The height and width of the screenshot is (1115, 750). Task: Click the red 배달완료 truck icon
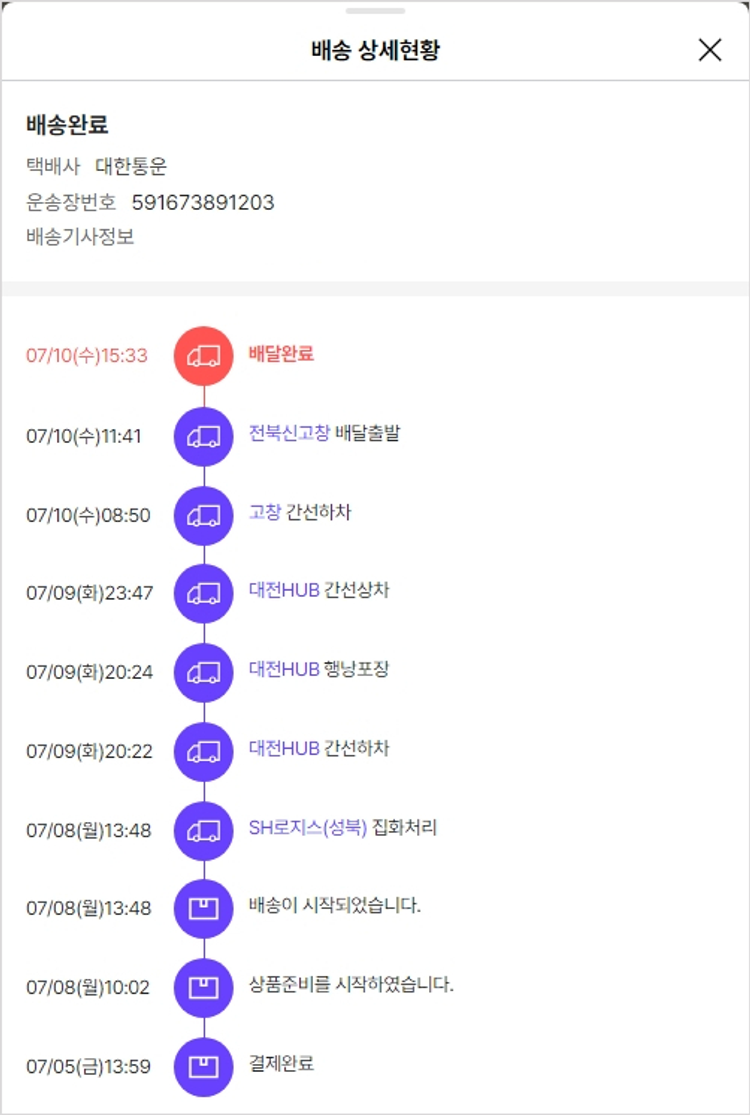point(204,355)
